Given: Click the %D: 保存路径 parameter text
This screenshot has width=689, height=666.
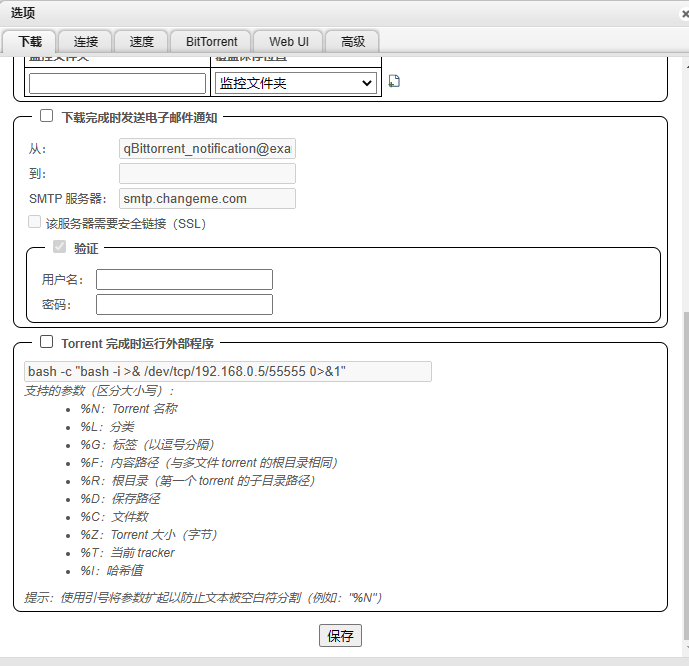Looking at the screenshot, I should (120, 499).
